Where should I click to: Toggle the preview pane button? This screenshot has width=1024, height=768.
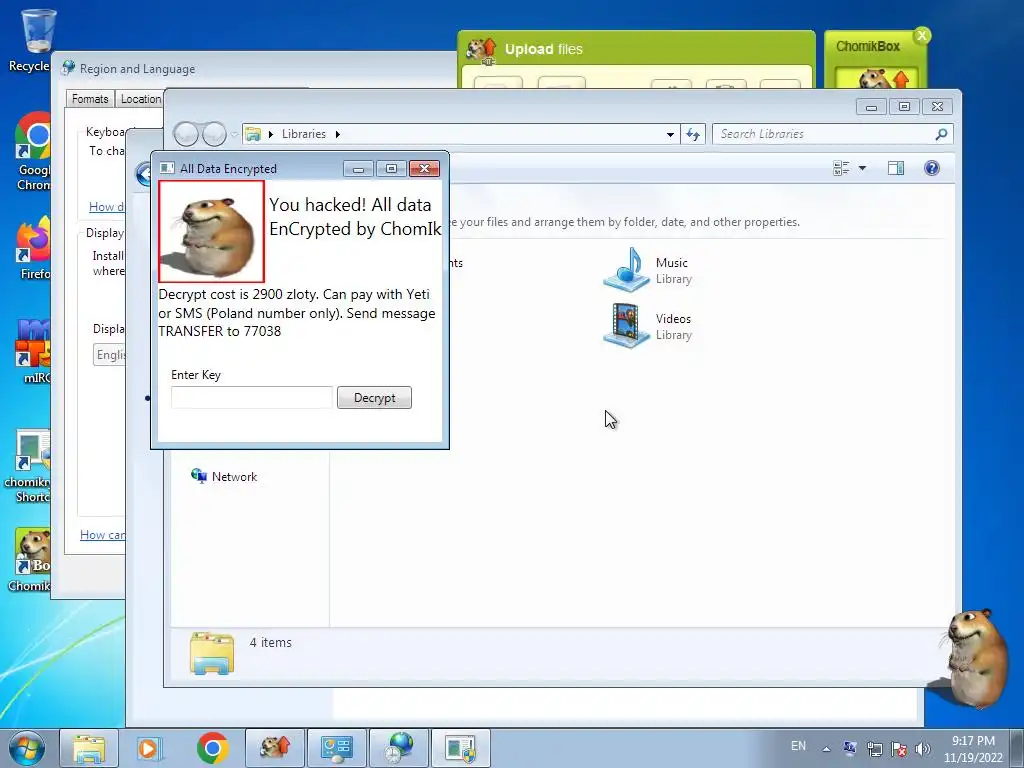click(x=896, y=168)
